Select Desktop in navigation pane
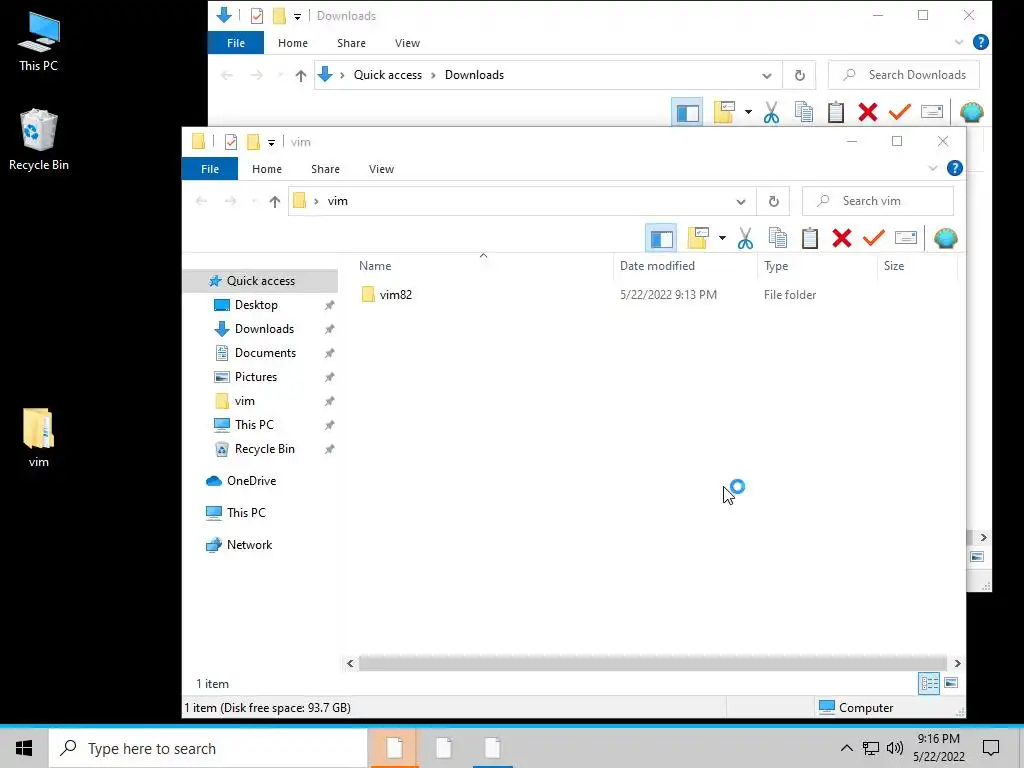1024x768 pixels. [x=256, y=305]
